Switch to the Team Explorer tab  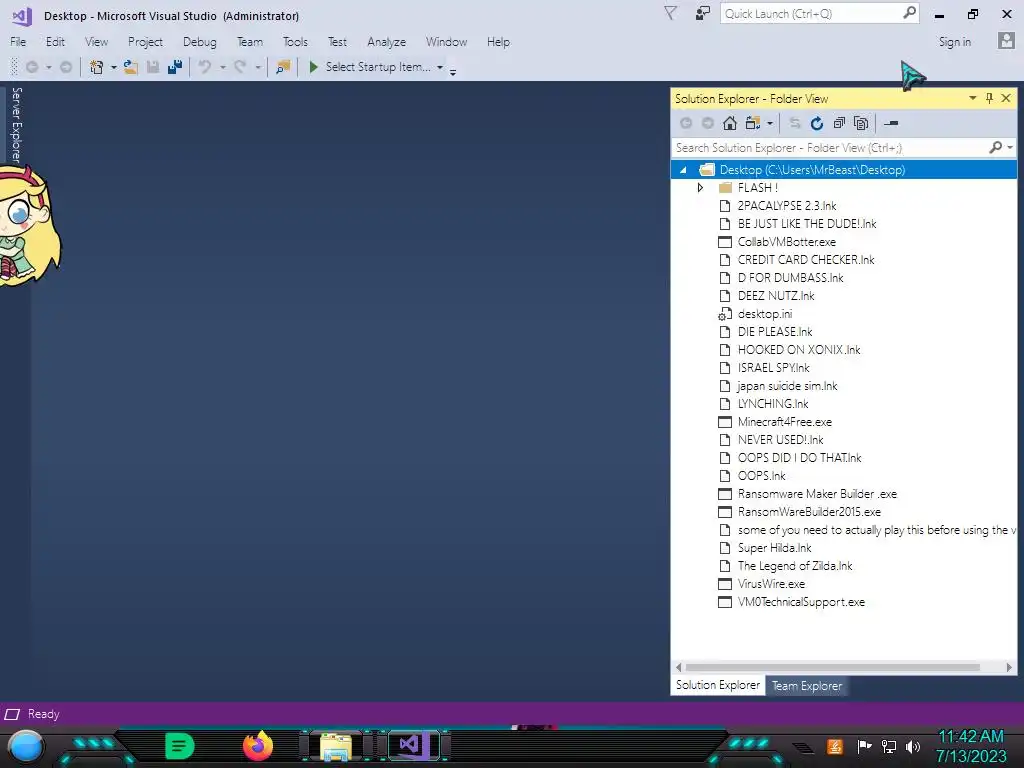point(807,686)
